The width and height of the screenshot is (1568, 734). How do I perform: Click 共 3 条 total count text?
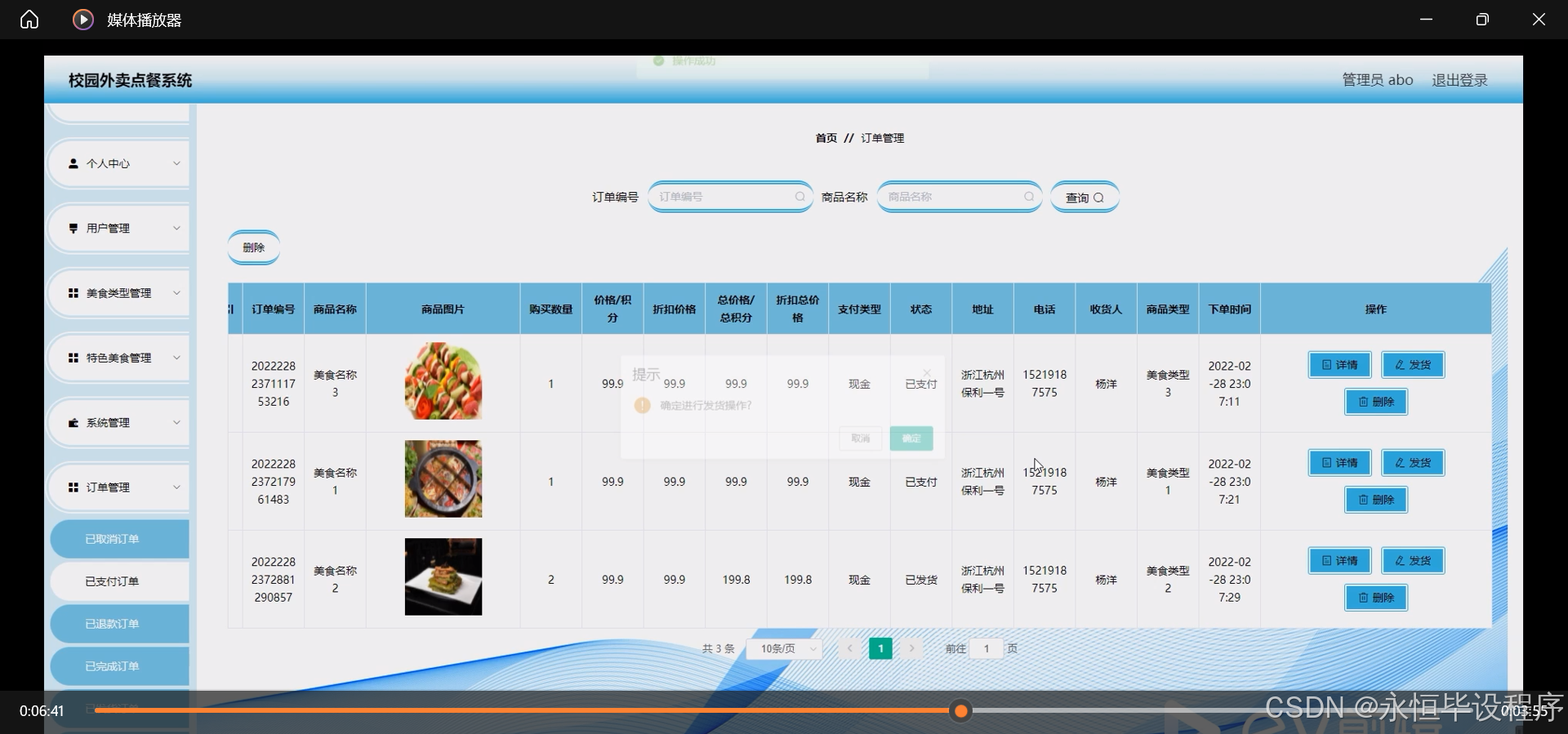[718, 648]
